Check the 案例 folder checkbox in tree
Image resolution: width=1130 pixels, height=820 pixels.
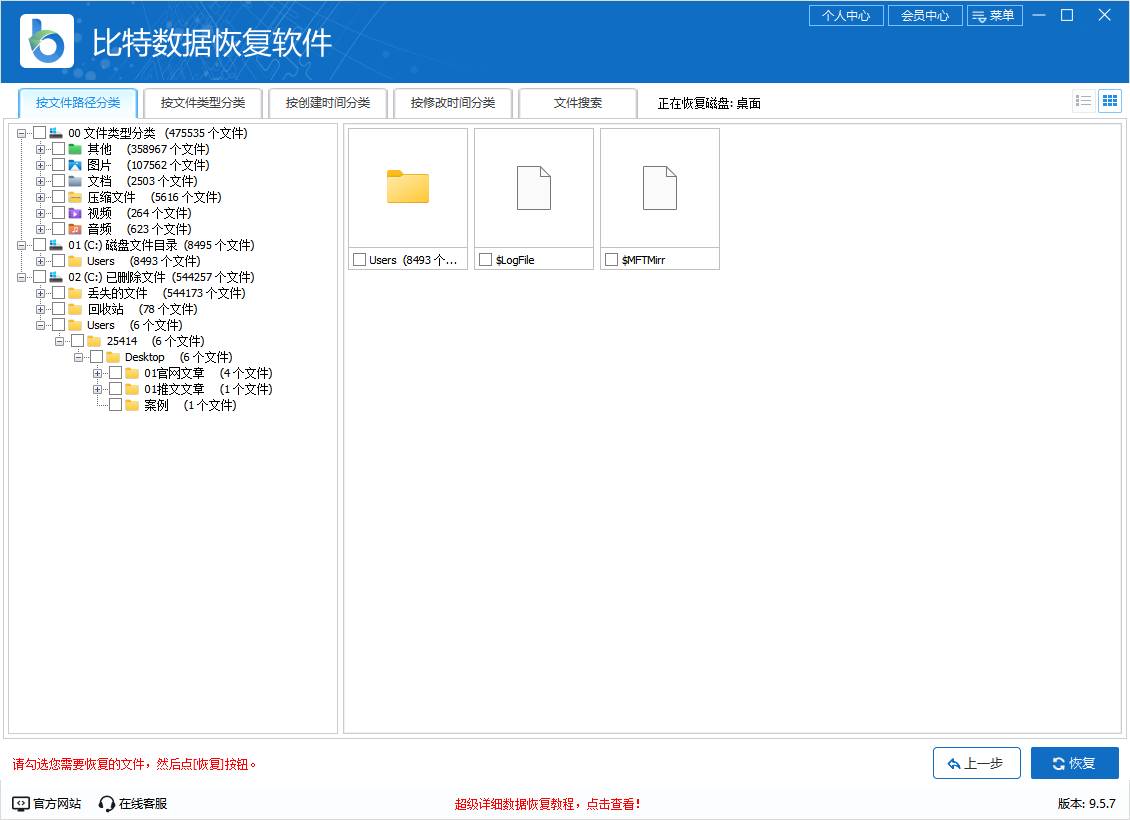(114, 405)
